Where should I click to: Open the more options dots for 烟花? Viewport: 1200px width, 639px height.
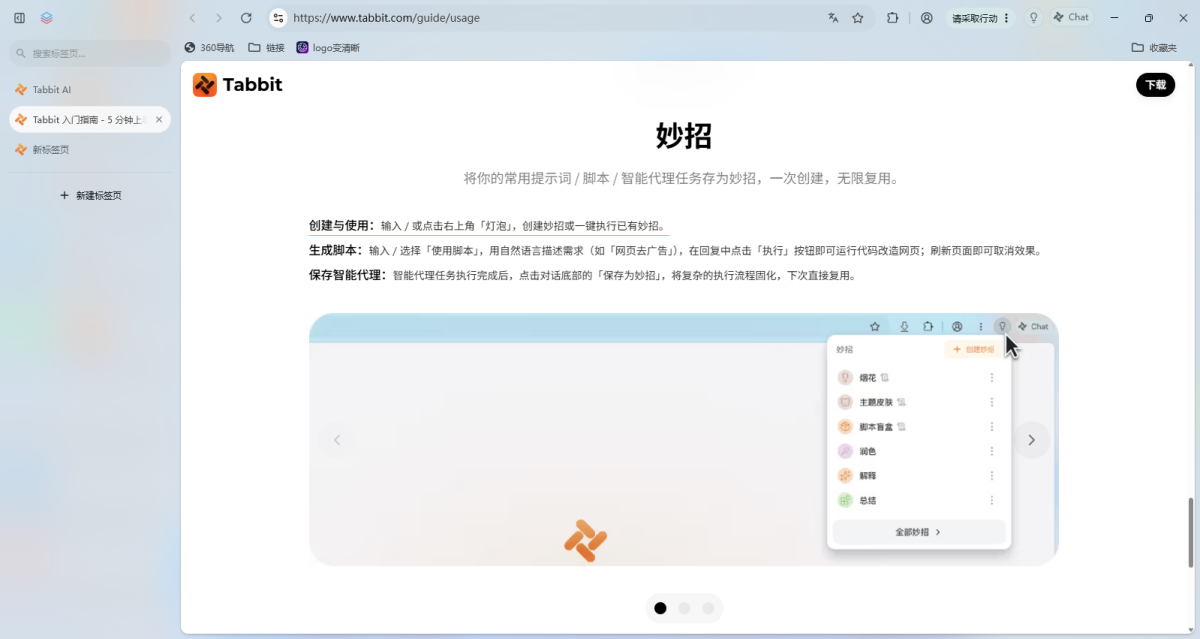[x=992, y=378]
